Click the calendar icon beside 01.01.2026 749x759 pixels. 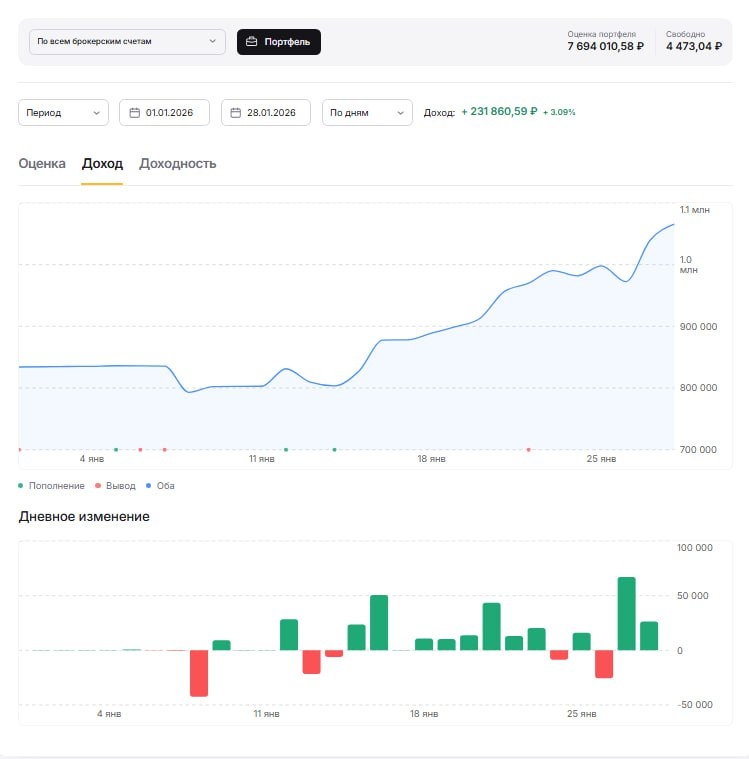pos(134,113)
